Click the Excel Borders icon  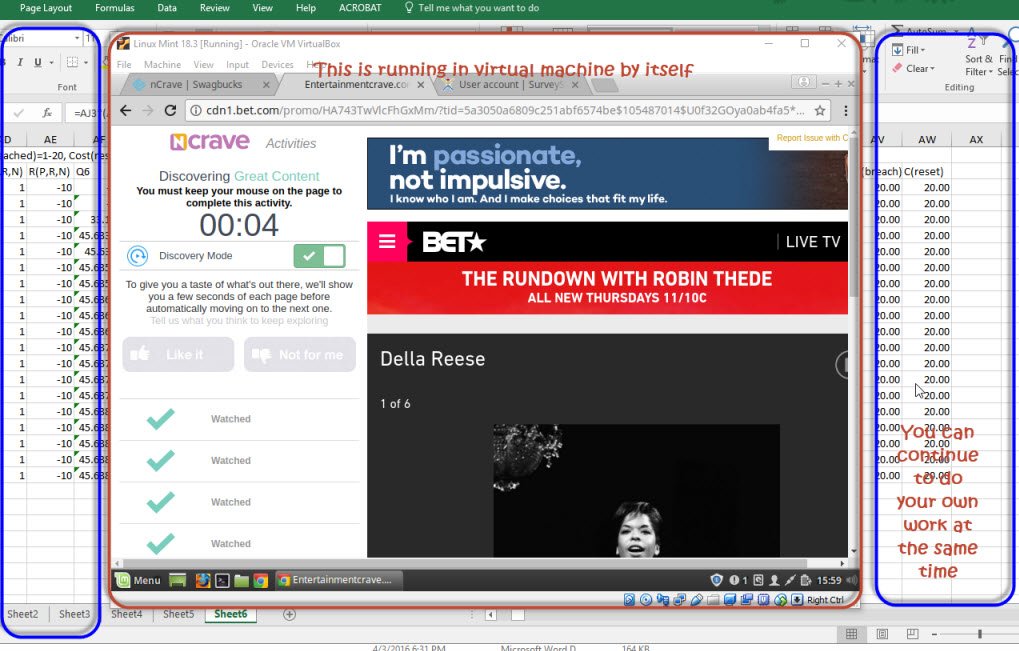(x=72, y=62)
